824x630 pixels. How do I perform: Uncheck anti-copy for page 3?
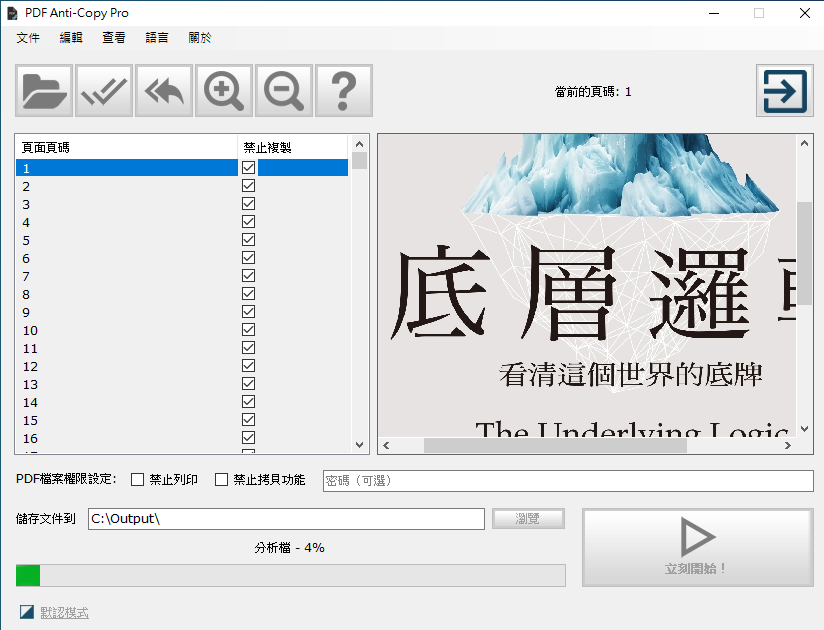[x=249, y=203]
